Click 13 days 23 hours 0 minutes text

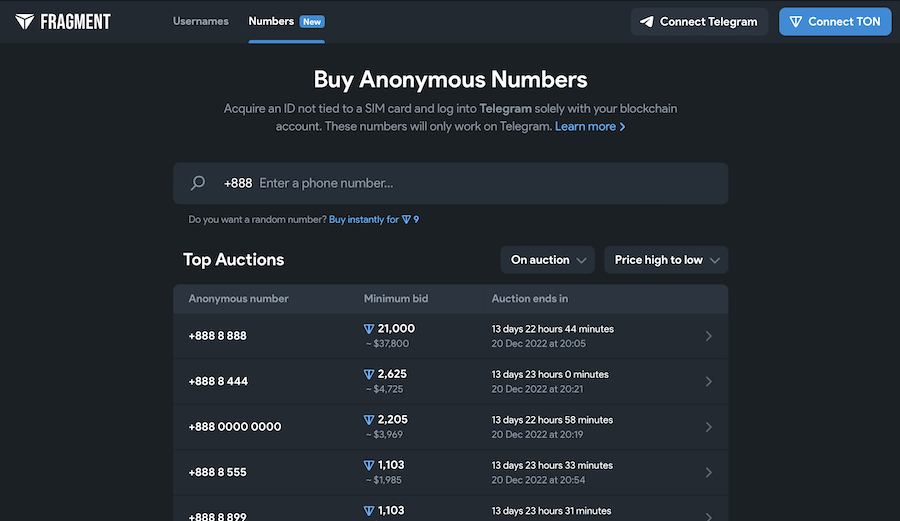(550, 374)
